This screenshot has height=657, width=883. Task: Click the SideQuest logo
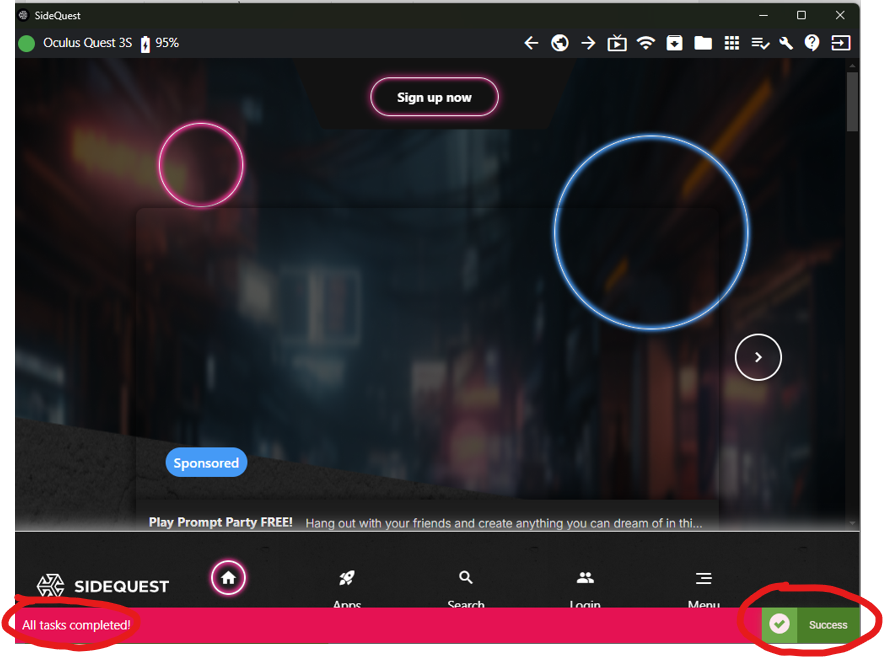coord(102,586)
